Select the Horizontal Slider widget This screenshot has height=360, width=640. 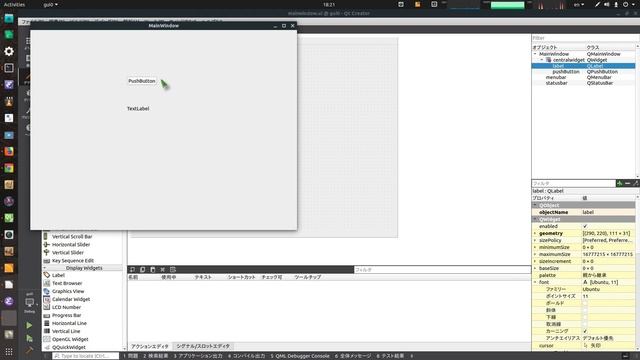(67, 244)
